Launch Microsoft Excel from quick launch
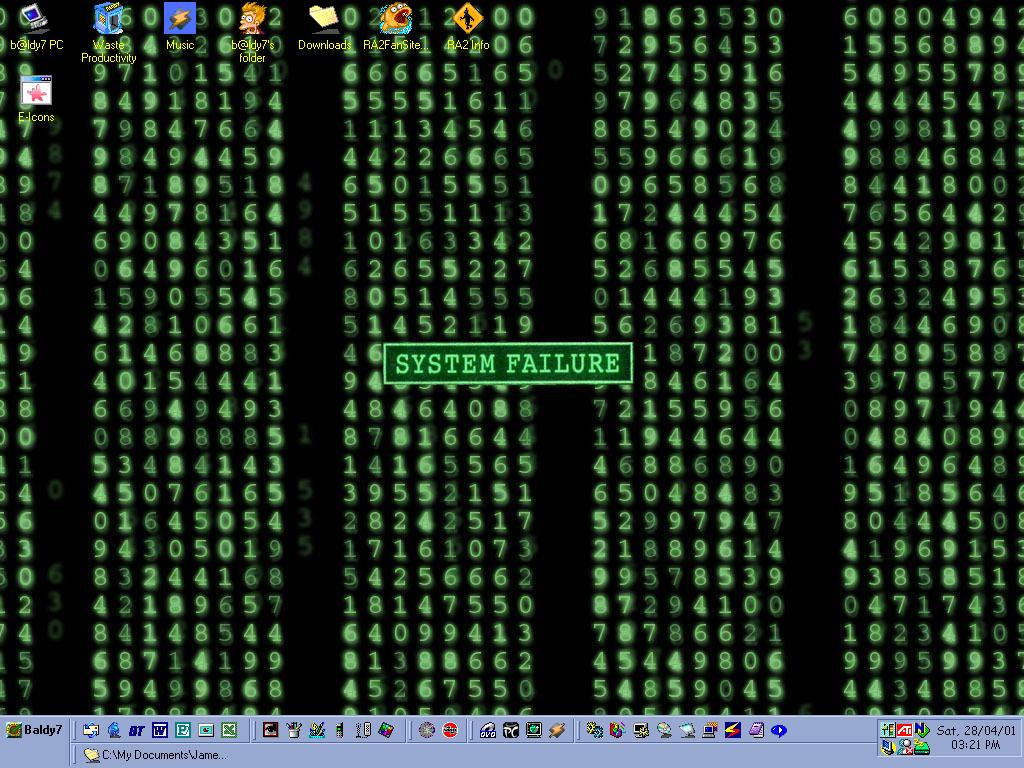The height and width of the screenshot is (768, 1024). [x=228, y=730]
